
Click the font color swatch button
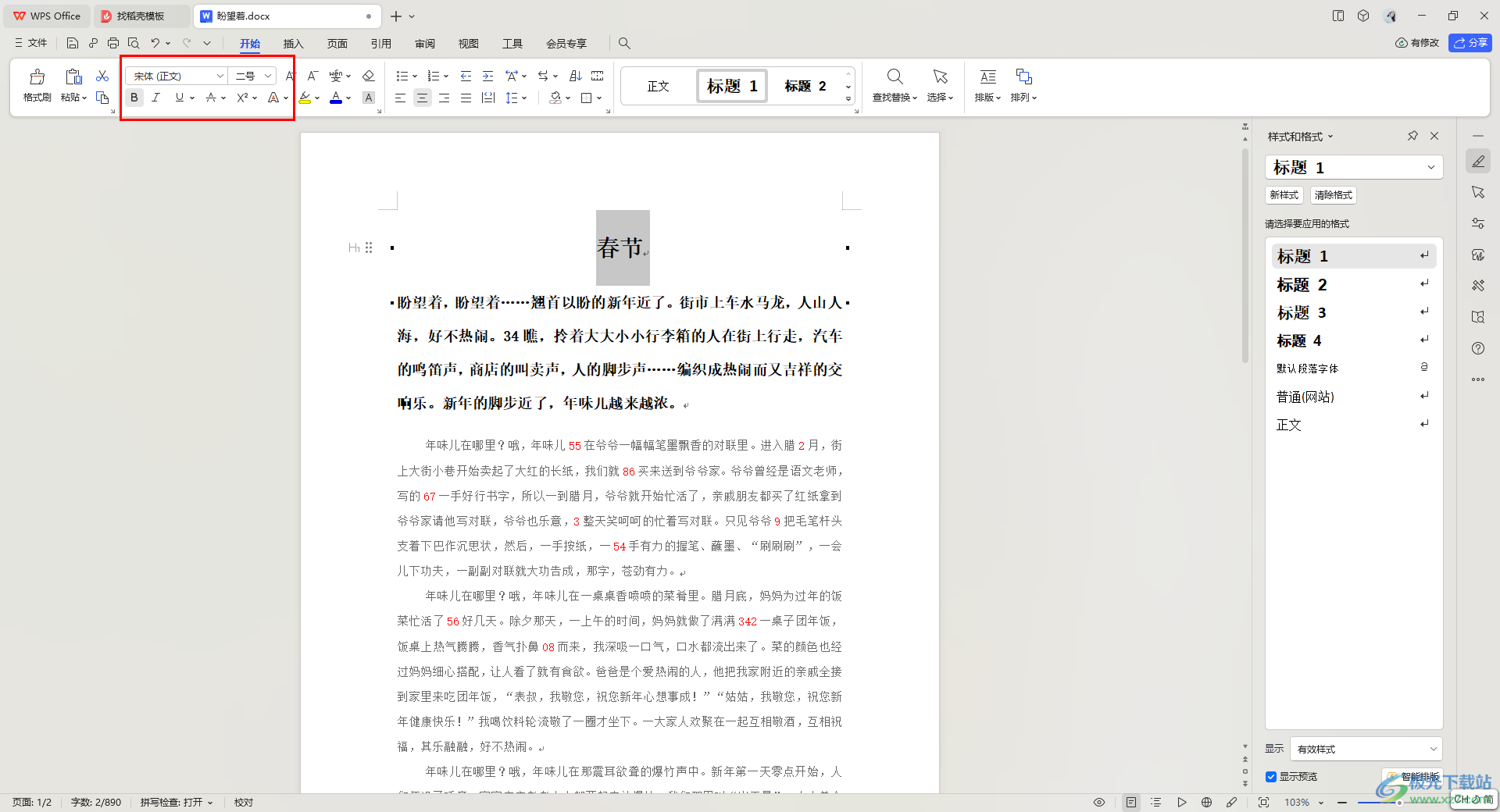(x=336, y=98)
